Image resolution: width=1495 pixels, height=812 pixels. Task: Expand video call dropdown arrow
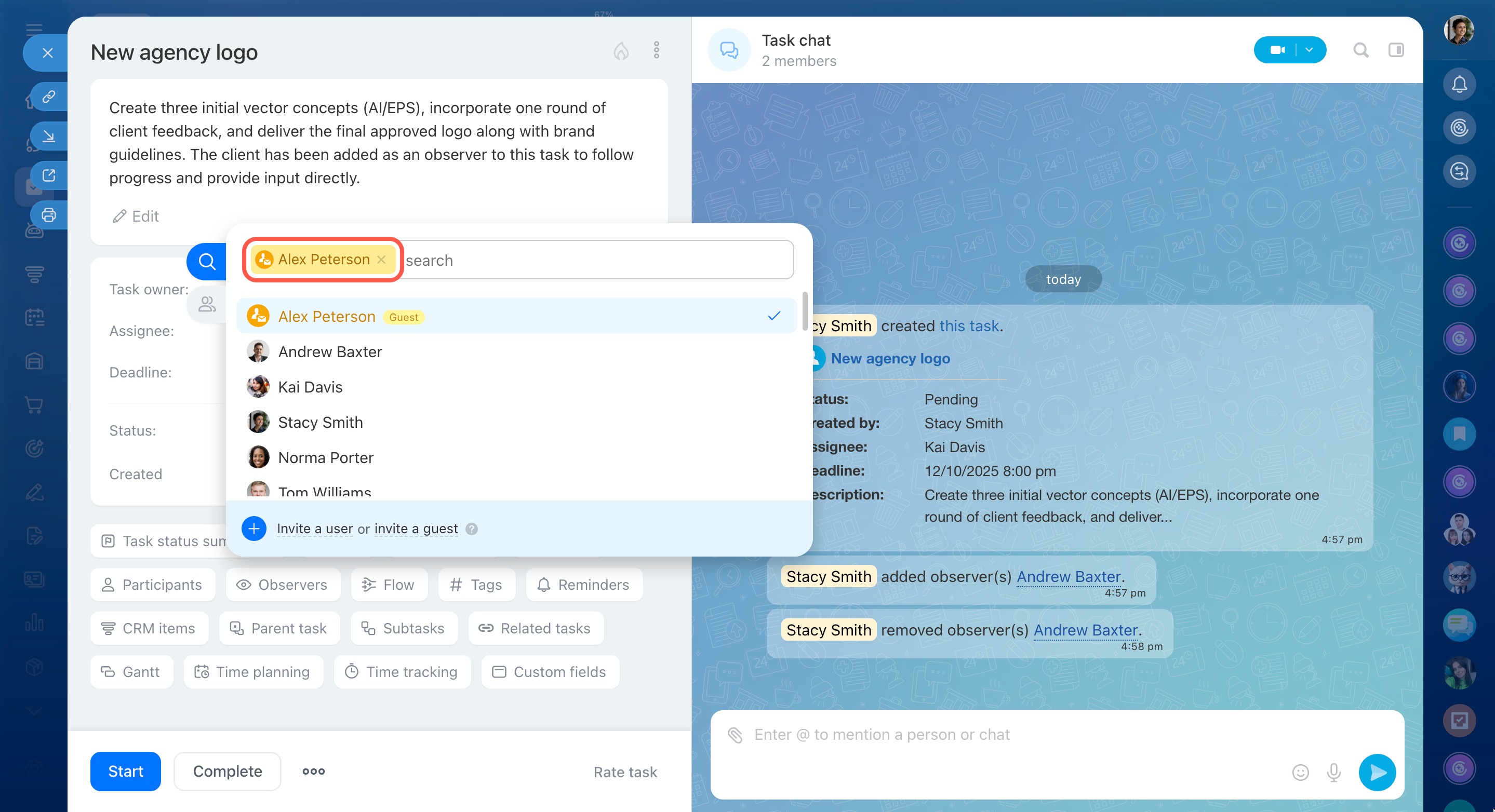1309,50
